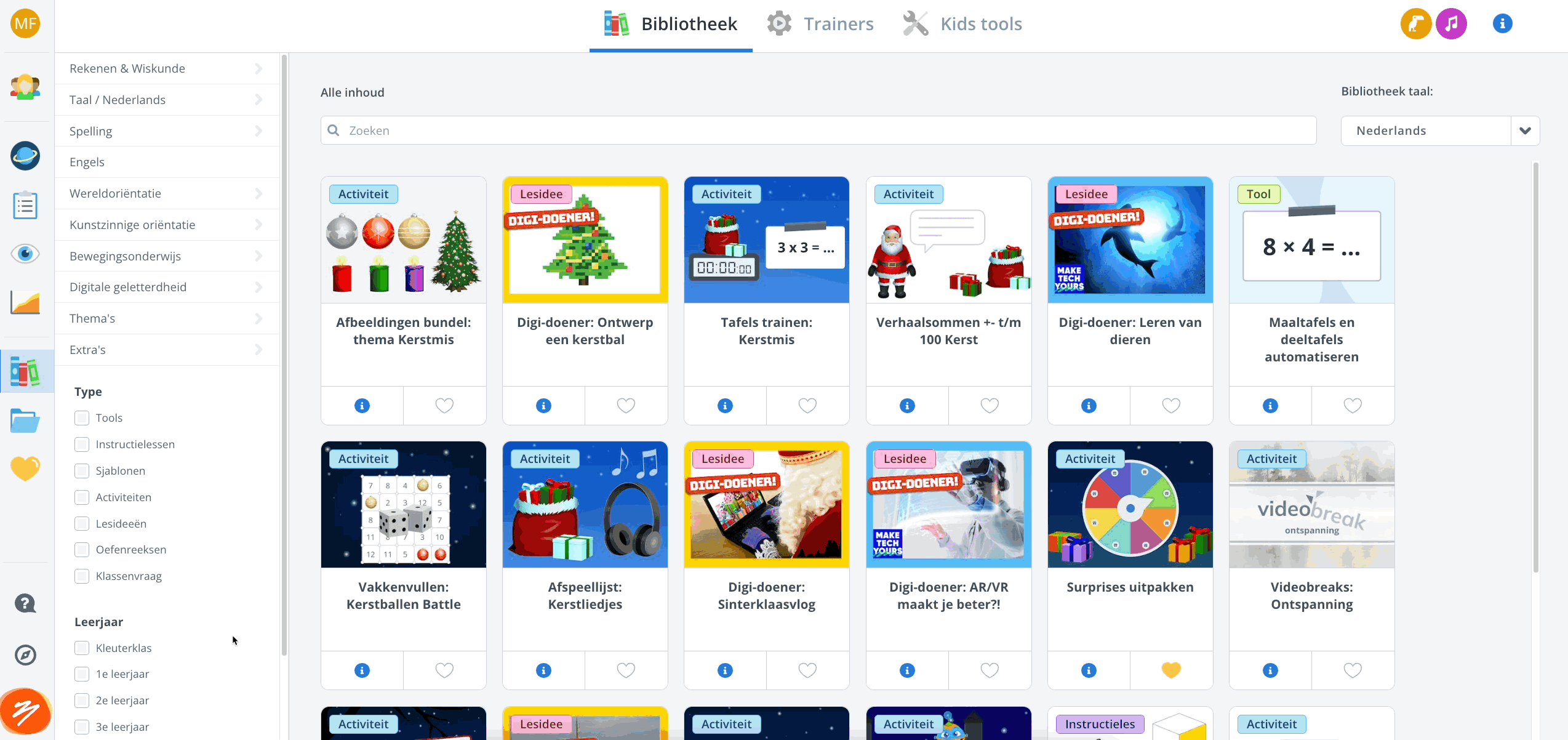Open the checklist clipboard sidebar icon
This screenshot has width=1568, height=740.
[25, 204]
